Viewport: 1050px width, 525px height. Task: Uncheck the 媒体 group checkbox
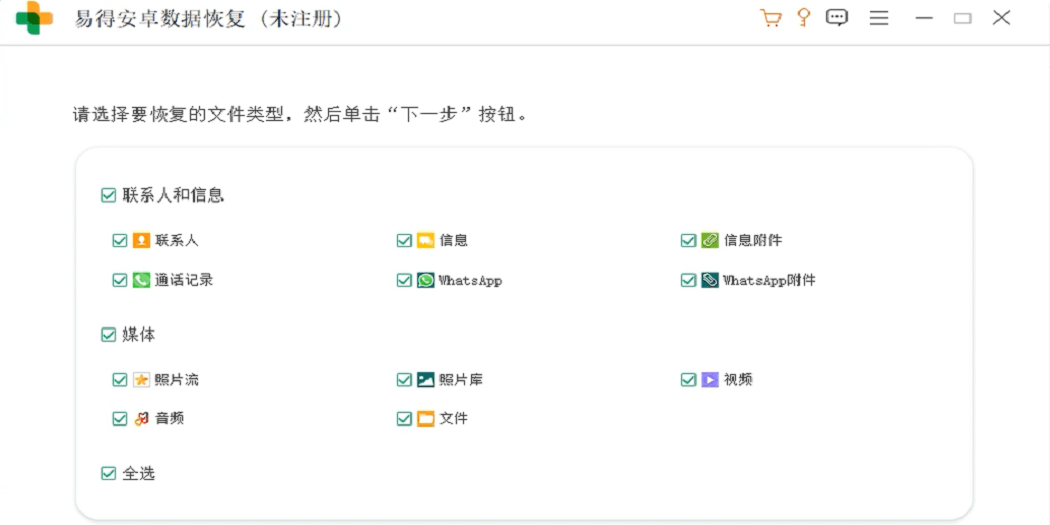click(108, 334)
